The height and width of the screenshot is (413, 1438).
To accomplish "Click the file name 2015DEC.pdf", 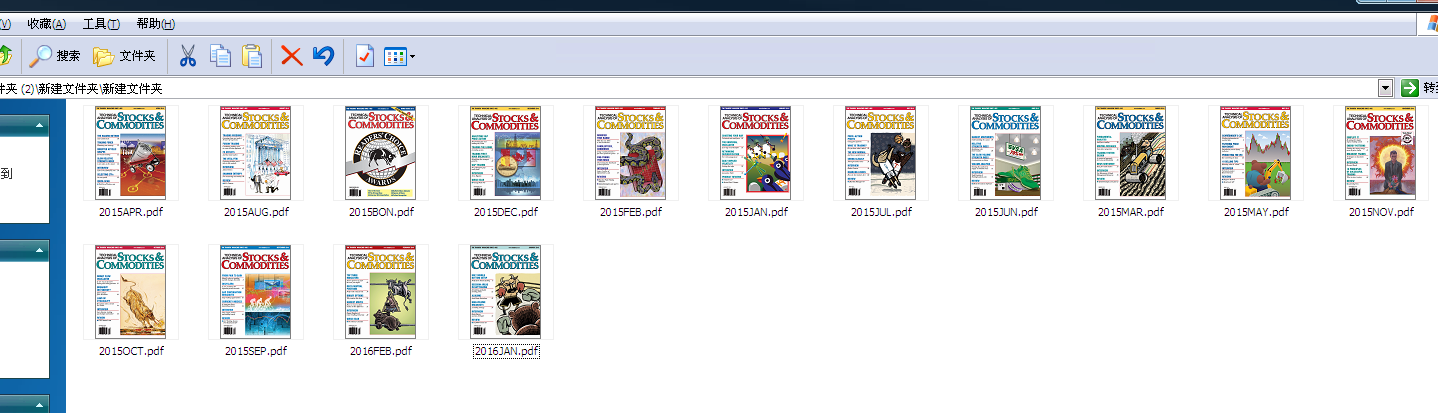I will coord(506,212).
